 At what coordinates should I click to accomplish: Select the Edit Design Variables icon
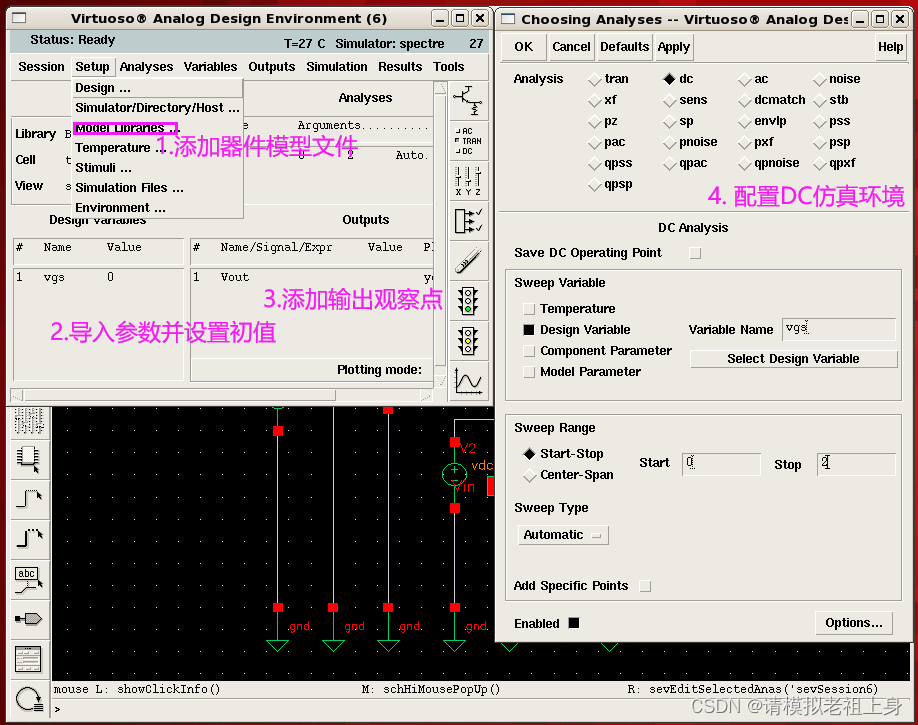pos(467,180)
